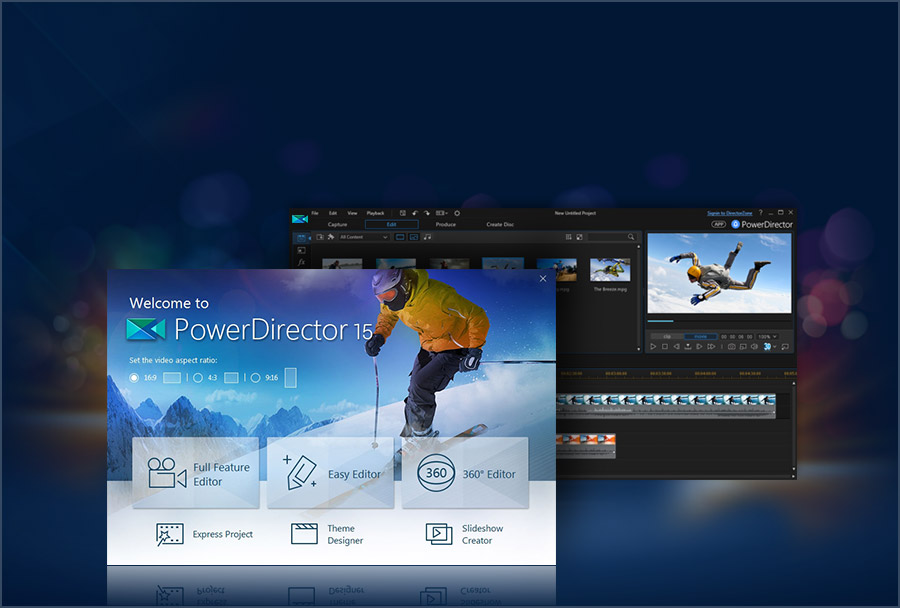Open the timeline view dropdown in top toolbar
Viewport: 900px width, 608px height.
pyautogui.click(x=441, y=213)
